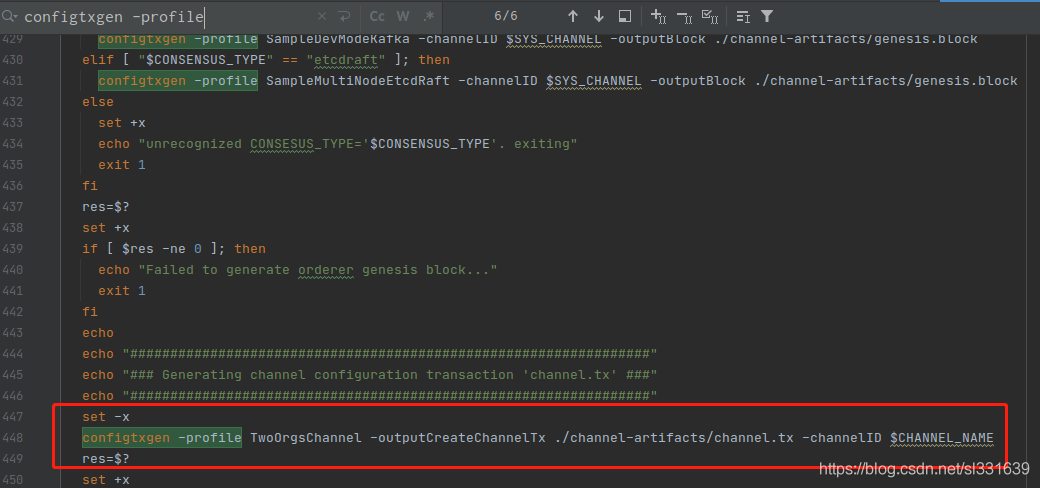Screen dimensions: 1040x488
Task: Click './channel-artifacts/channel.tx' path on line 448
Action: pos(673,438)
